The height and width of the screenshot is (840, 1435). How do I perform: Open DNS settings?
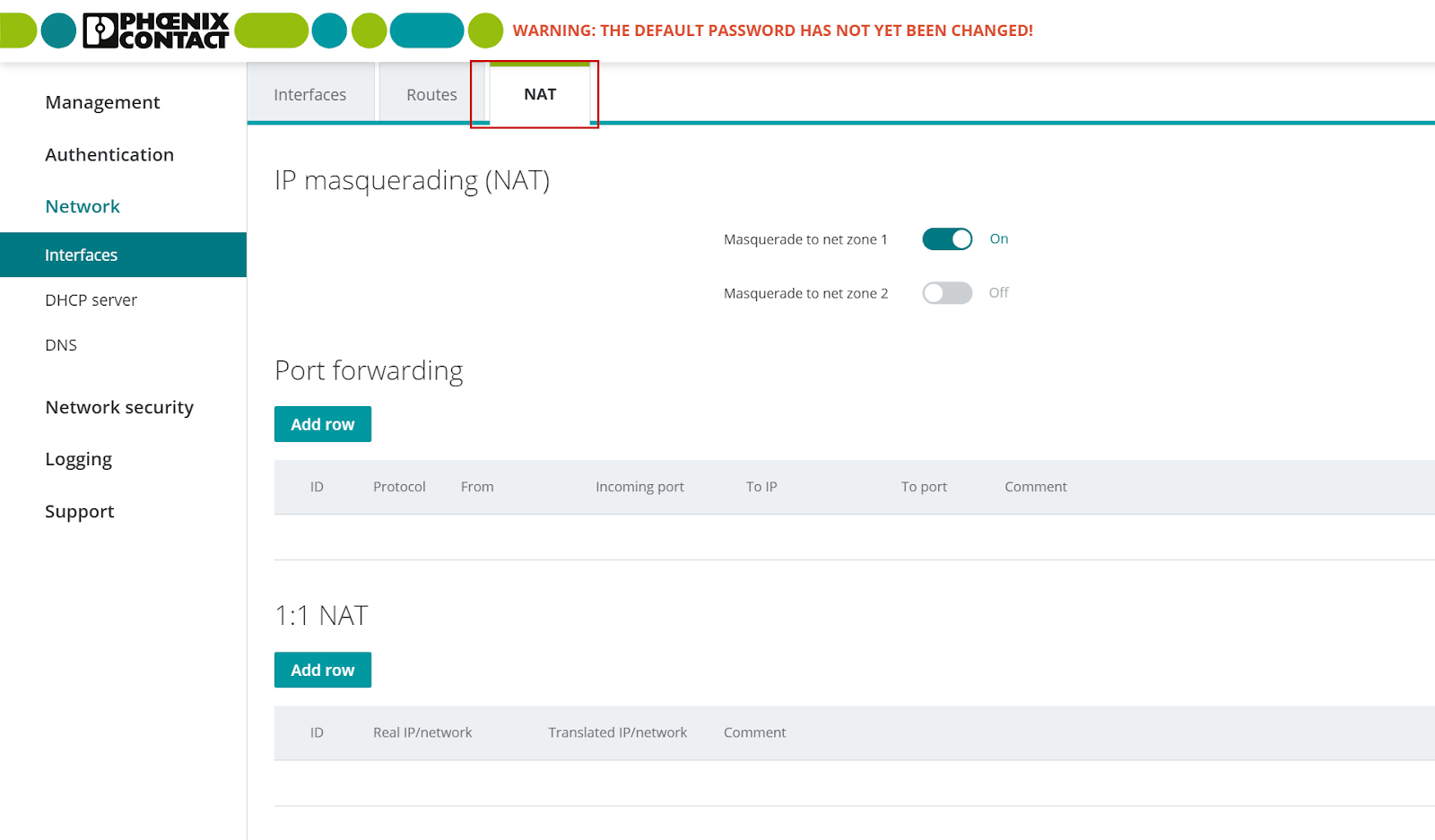tap(61, 345)
